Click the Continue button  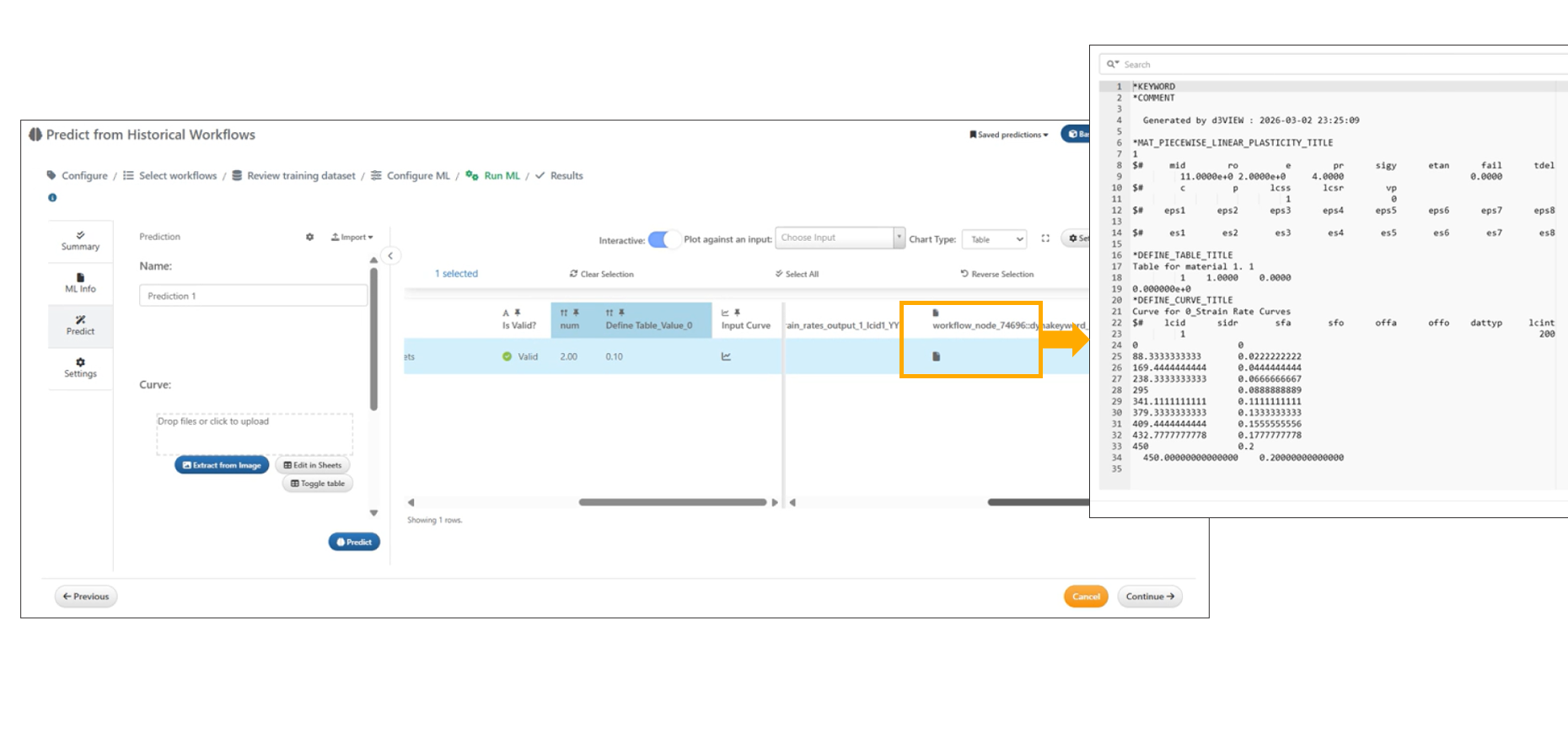tap(1150, 597)
